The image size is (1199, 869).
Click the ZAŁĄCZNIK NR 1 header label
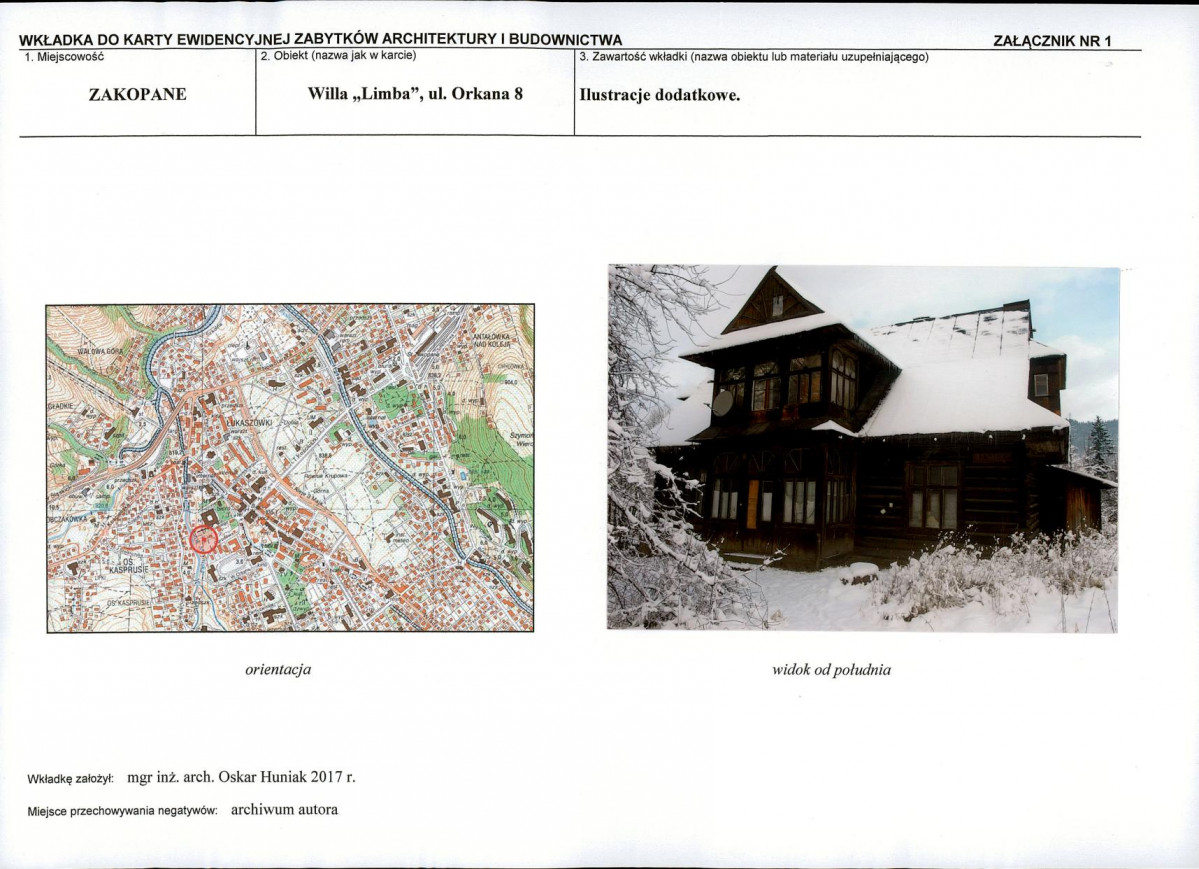[1052, 41]
